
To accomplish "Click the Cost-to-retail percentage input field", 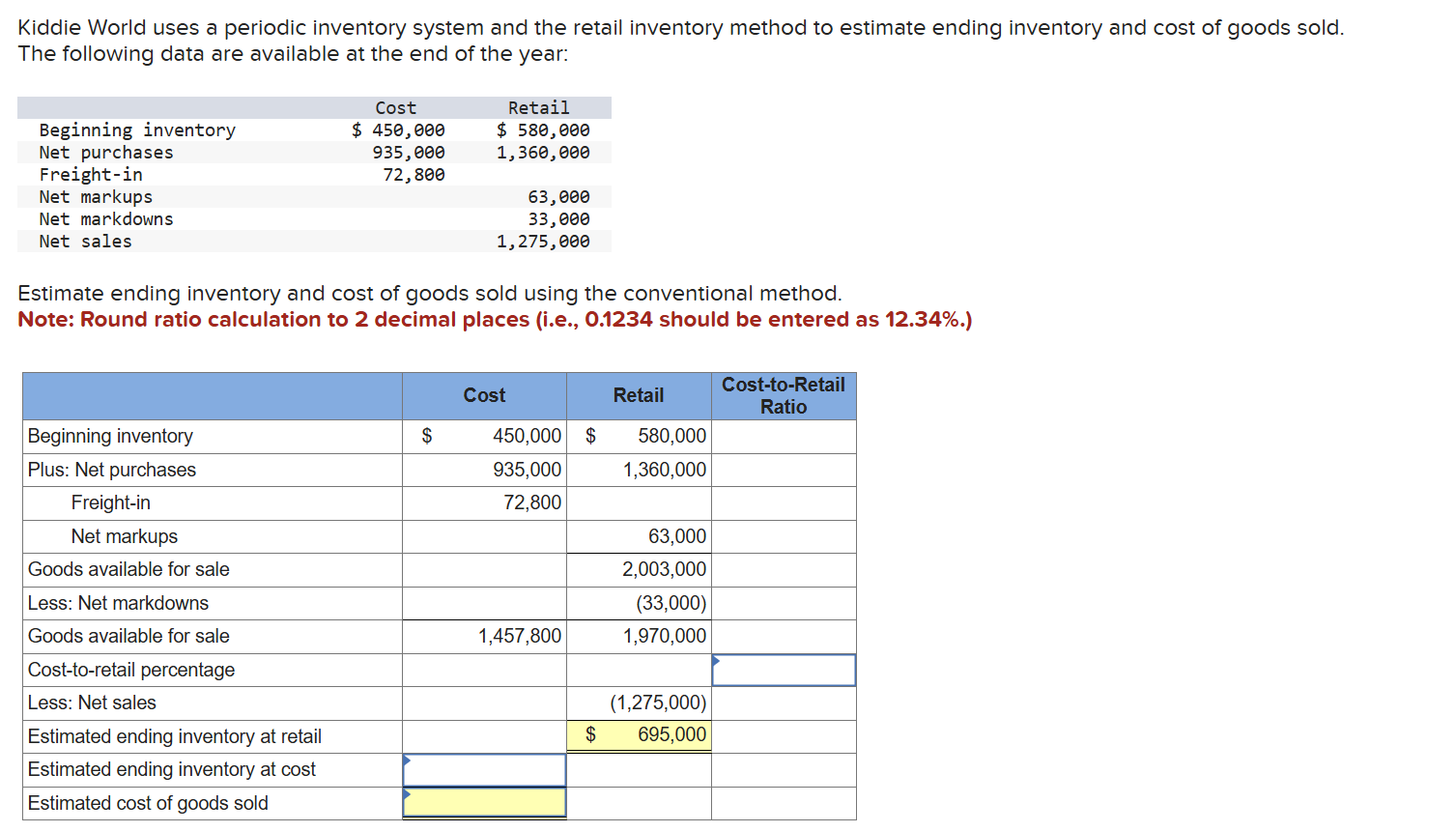I will (783, 670).
